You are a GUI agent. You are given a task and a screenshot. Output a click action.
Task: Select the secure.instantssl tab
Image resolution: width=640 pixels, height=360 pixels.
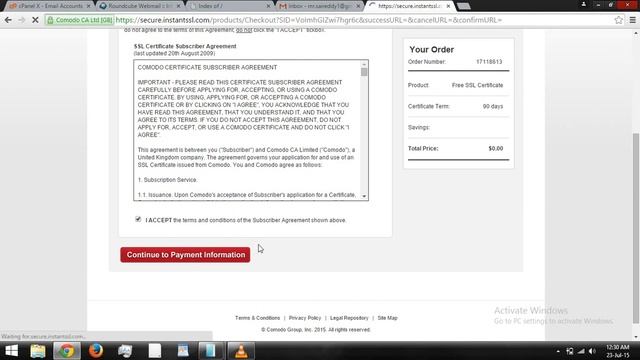[x=408, y=6]
